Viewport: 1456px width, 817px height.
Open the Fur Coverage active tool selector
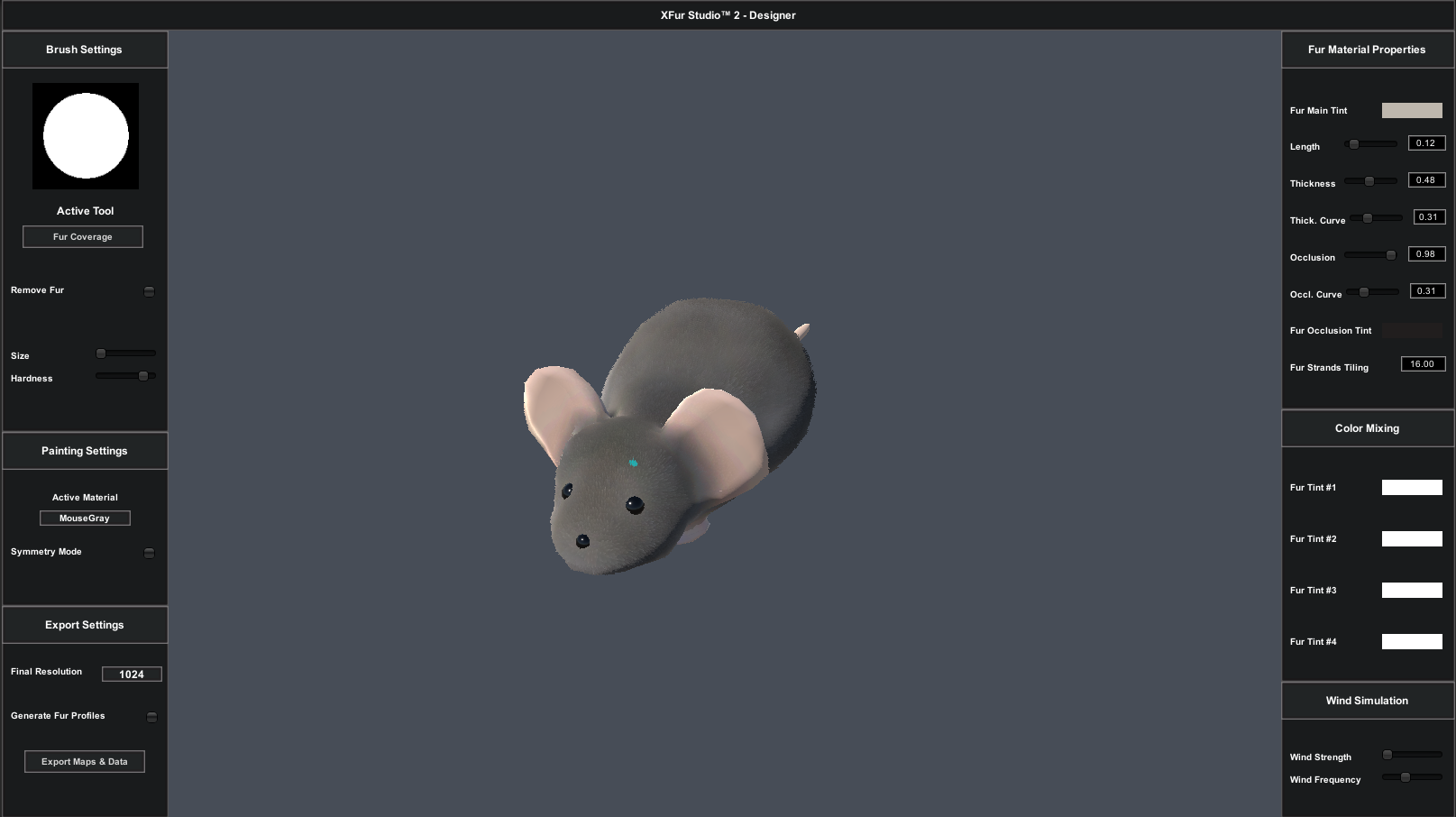pos(83,236)
